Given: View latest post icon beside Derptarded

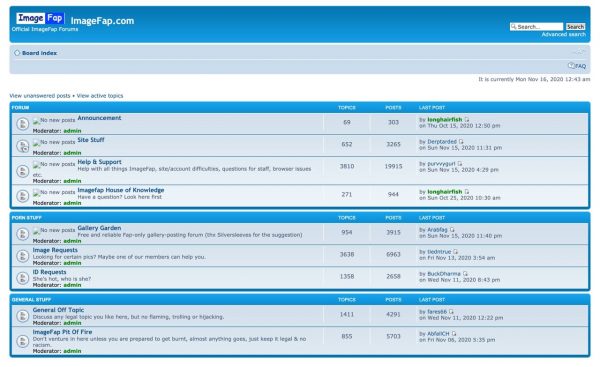Looking at the screenshot, I should pos(461,142).
